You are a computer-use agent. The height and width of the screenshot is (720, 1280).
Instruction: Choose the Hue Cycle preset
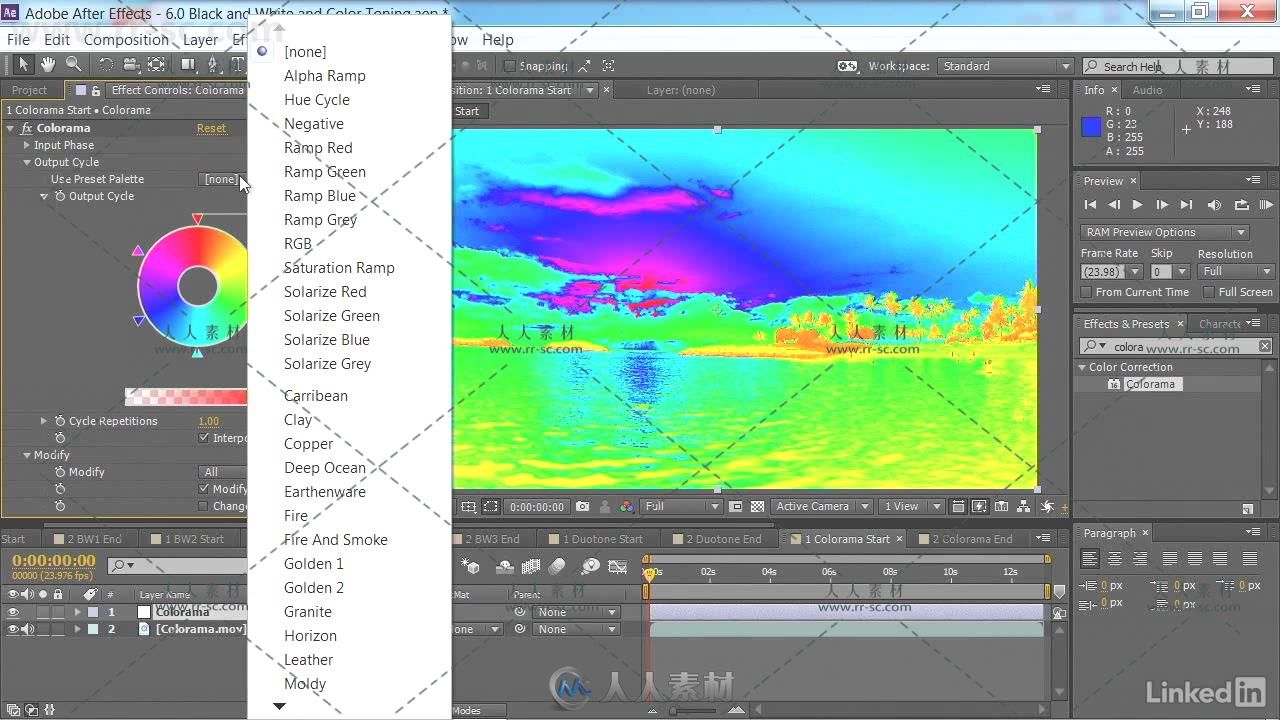pyautogui.click(x=317, y=99)
